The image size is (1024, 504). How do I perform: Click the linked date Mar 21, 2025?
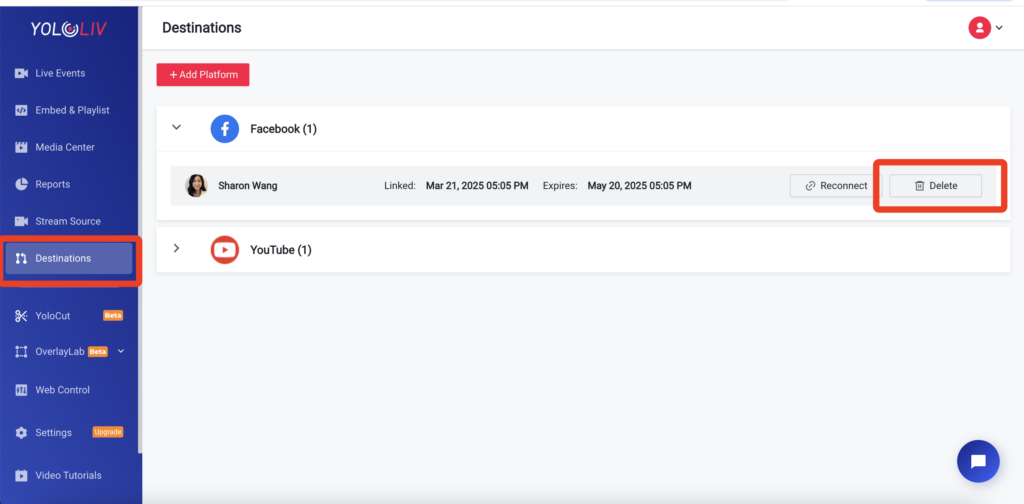coord(477,186)
